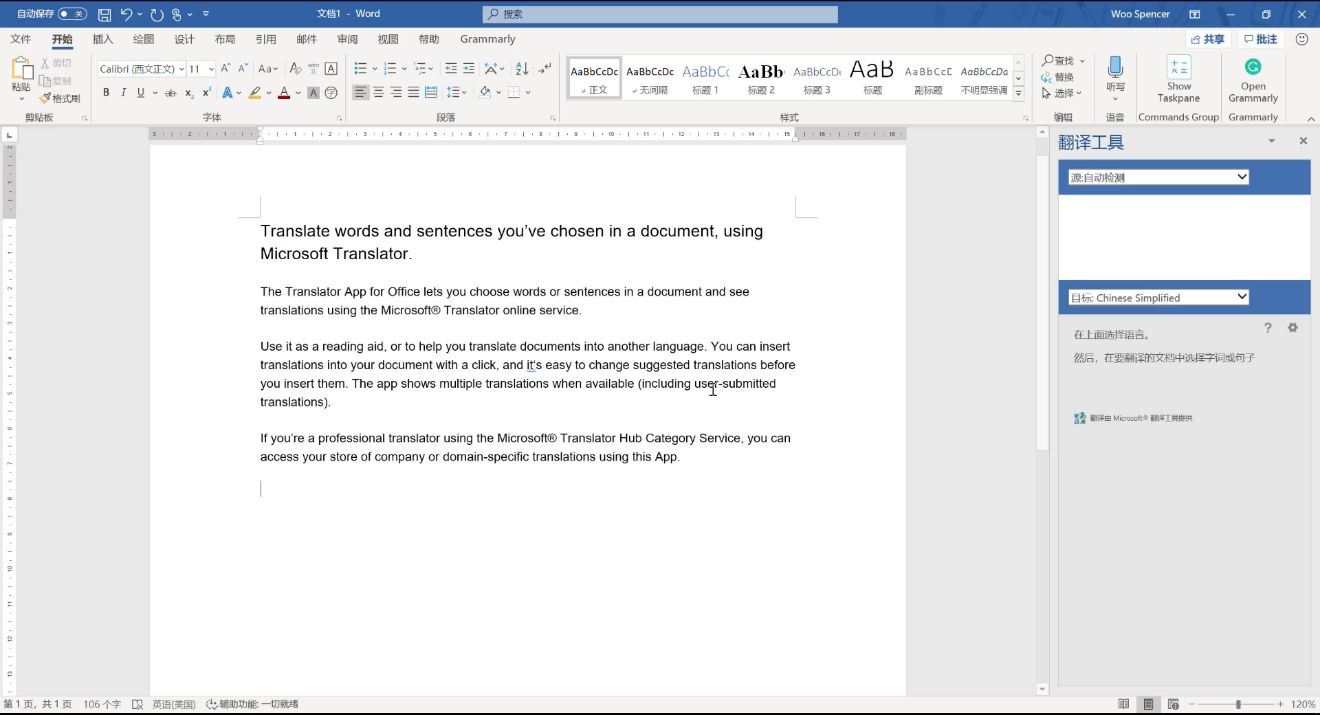Search in the 搜索 box on the title bar
Viewport: 1320px width, 715px height.
pos(660,14)
